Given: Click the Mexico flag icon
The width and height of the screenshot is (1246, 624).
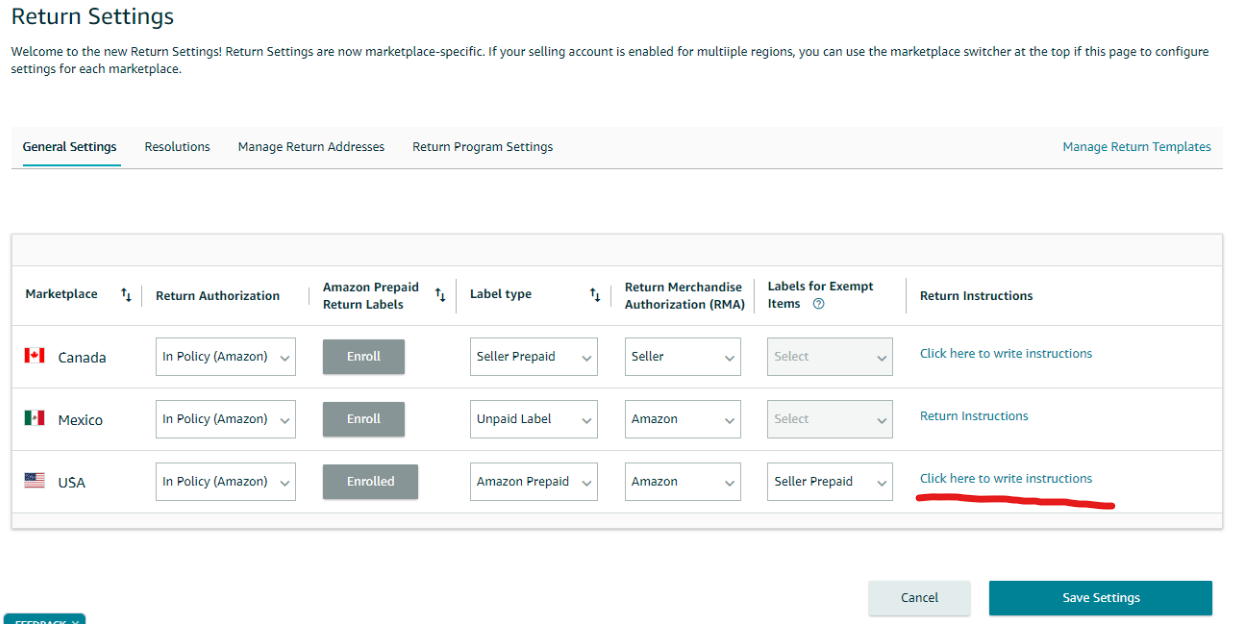Looking at the screenshot, I should pyautogui.click(x=34, y=418).
